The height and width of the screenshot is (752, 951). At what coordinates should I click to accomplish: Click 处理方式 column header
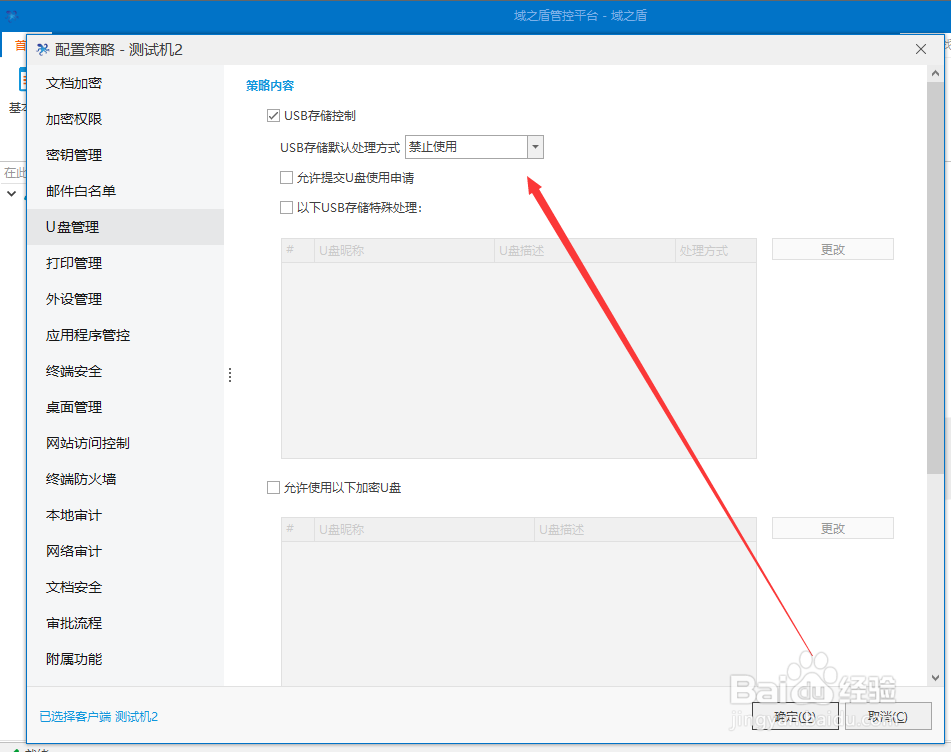(x=716, y=250)
